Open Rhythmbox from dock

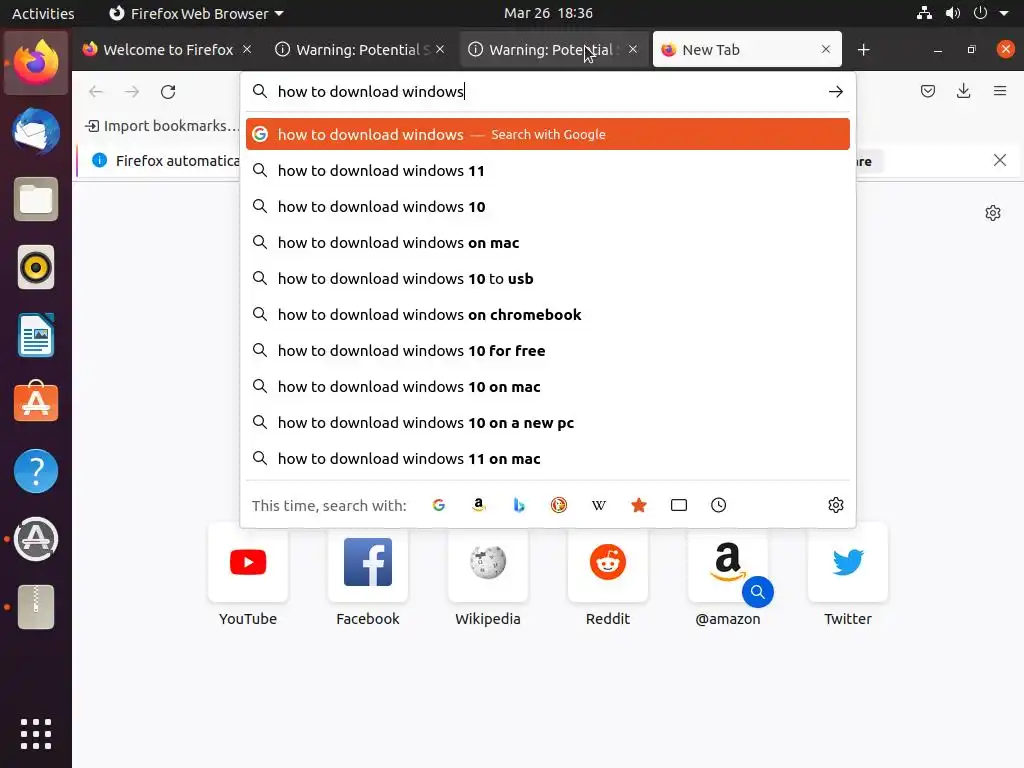pyautogui.click(x=36, y=267)
